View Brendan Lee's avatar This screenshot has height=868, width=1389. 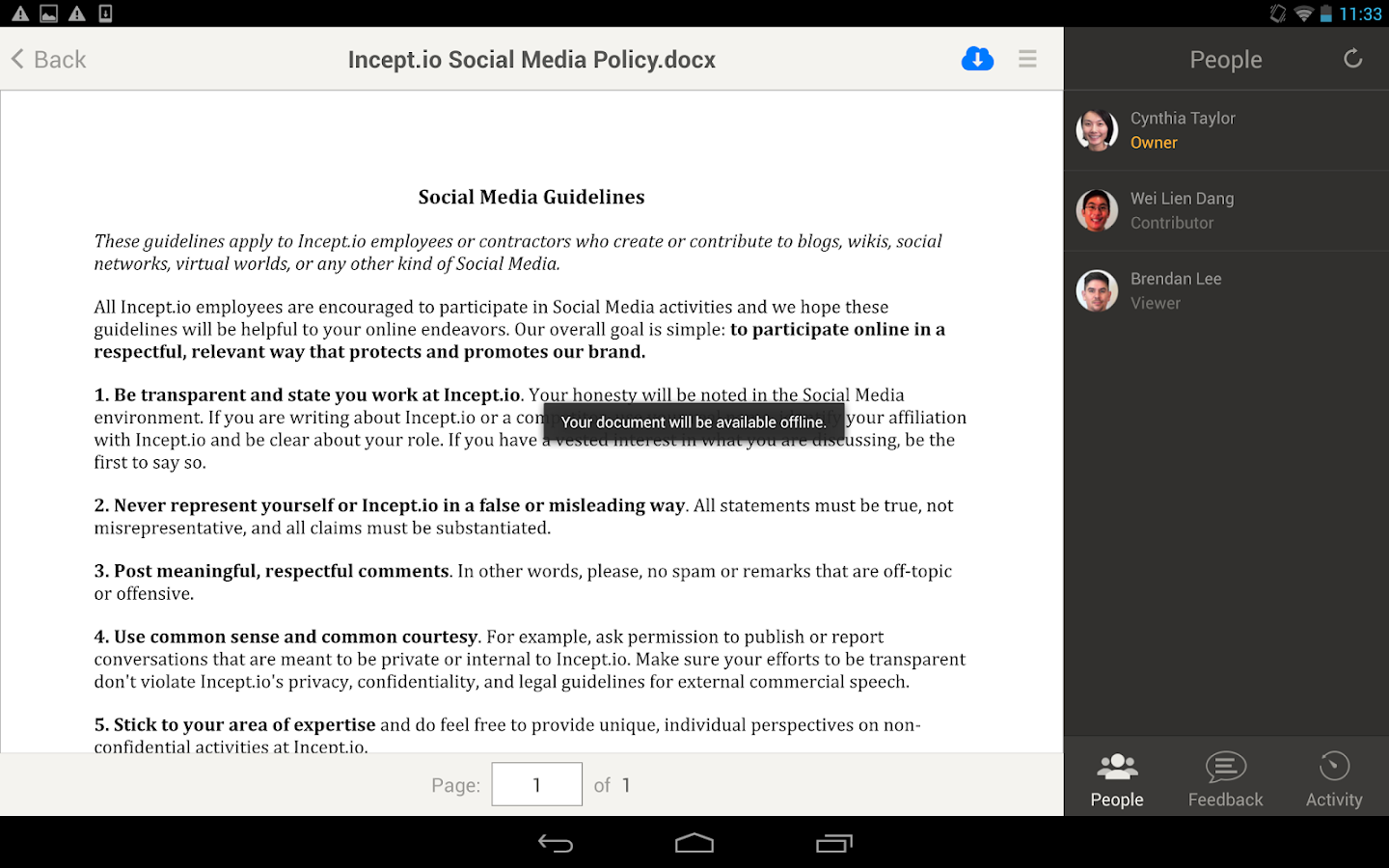[1097, 289]
